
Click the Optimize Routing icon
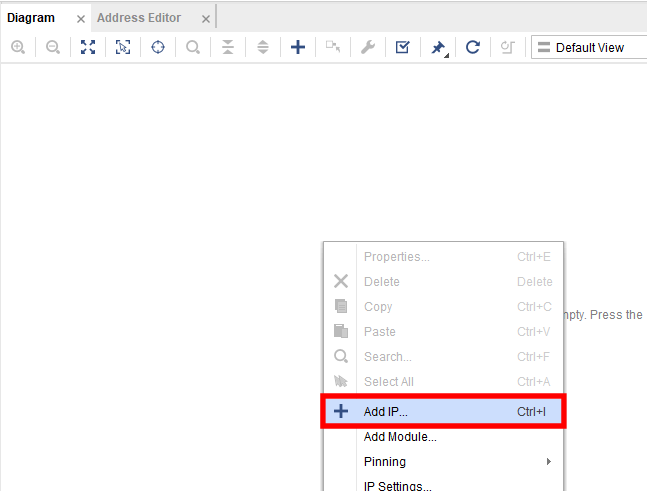[508, 47]
